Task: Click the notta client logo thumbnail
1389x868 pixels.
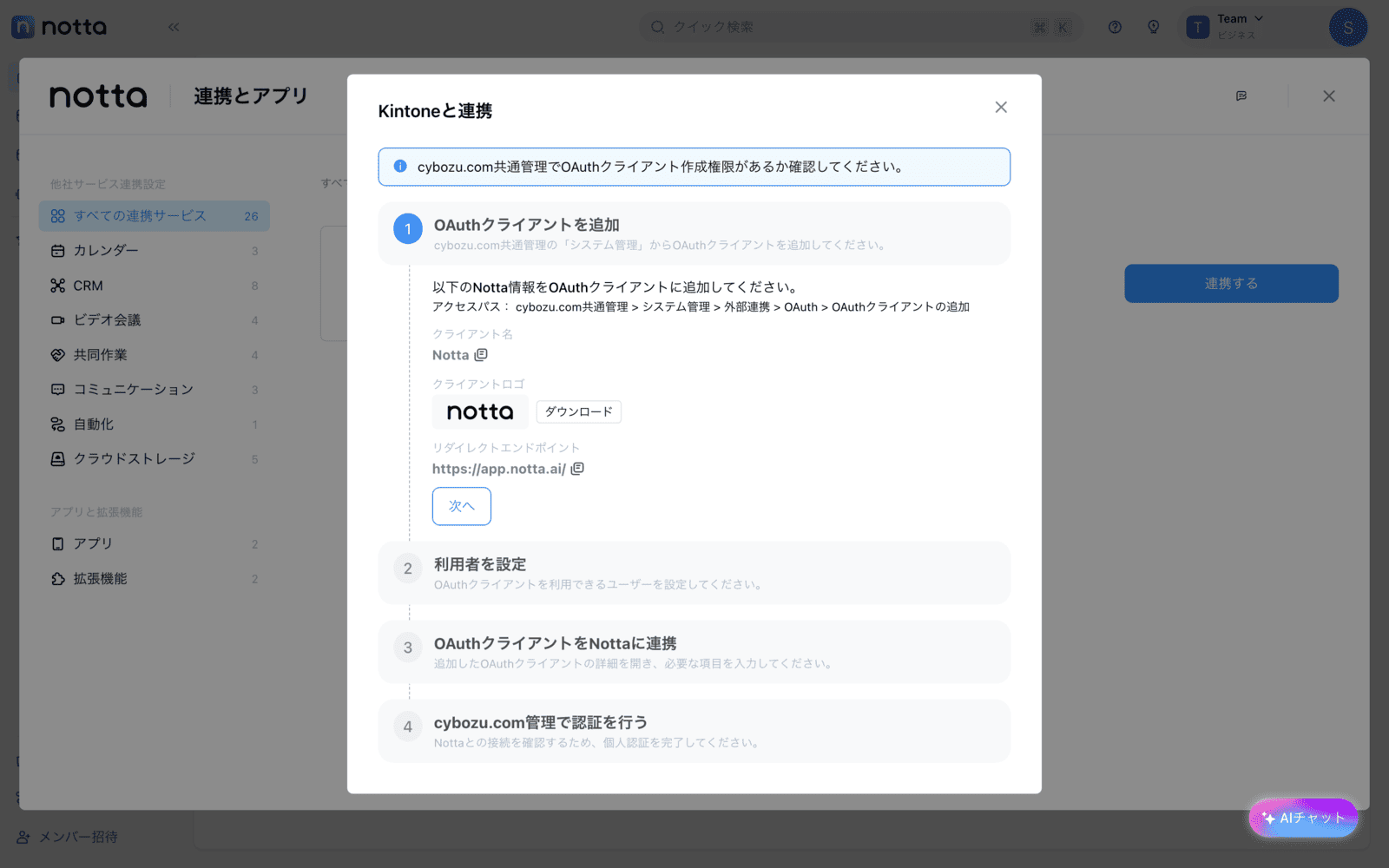Action: pyautogui.click(x=480, y=411)
